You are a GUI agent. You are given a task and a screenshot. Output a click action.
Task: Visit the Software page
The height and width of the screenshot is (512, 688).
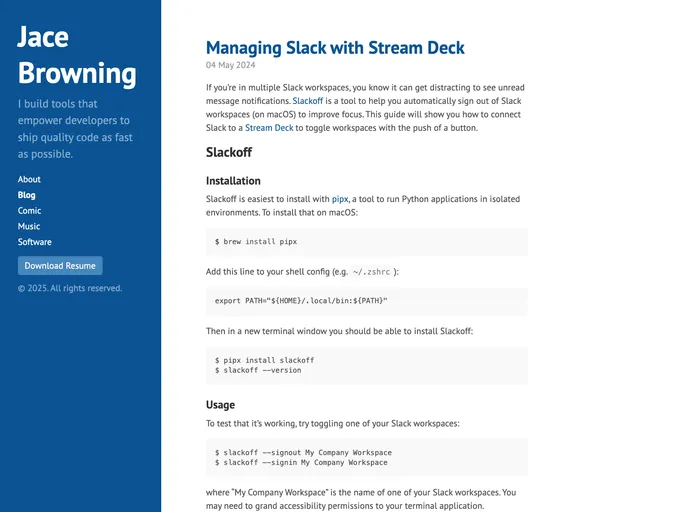(x=35, y=242)
